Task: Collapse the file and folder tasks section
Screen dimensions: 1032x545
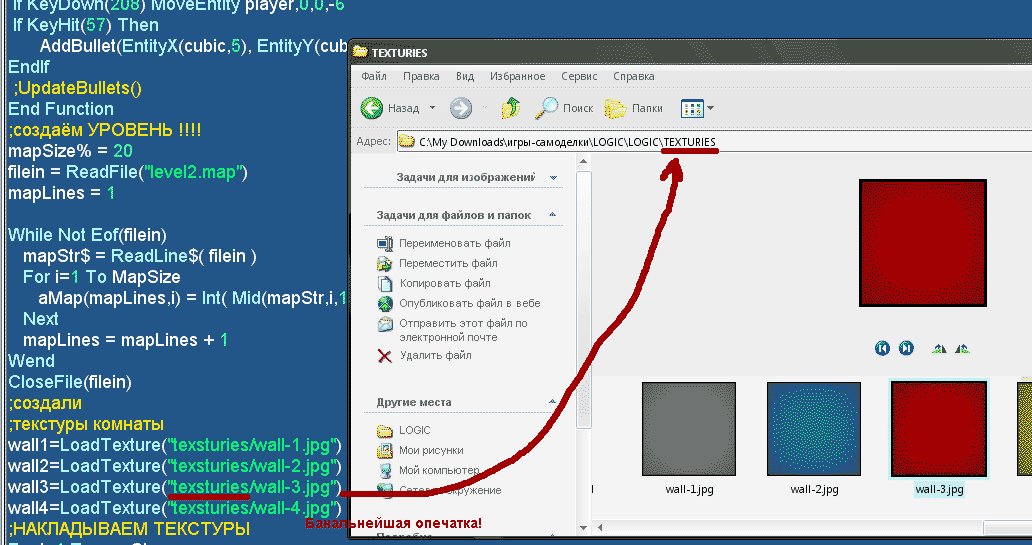Action: pos(553,215)
